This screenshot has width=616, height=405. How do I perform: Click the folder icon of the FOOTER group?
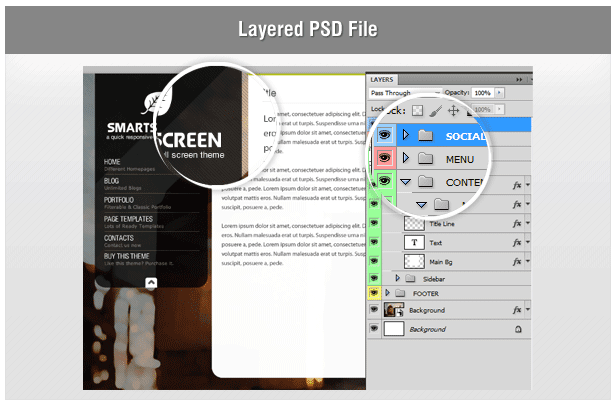pos(400,293)
